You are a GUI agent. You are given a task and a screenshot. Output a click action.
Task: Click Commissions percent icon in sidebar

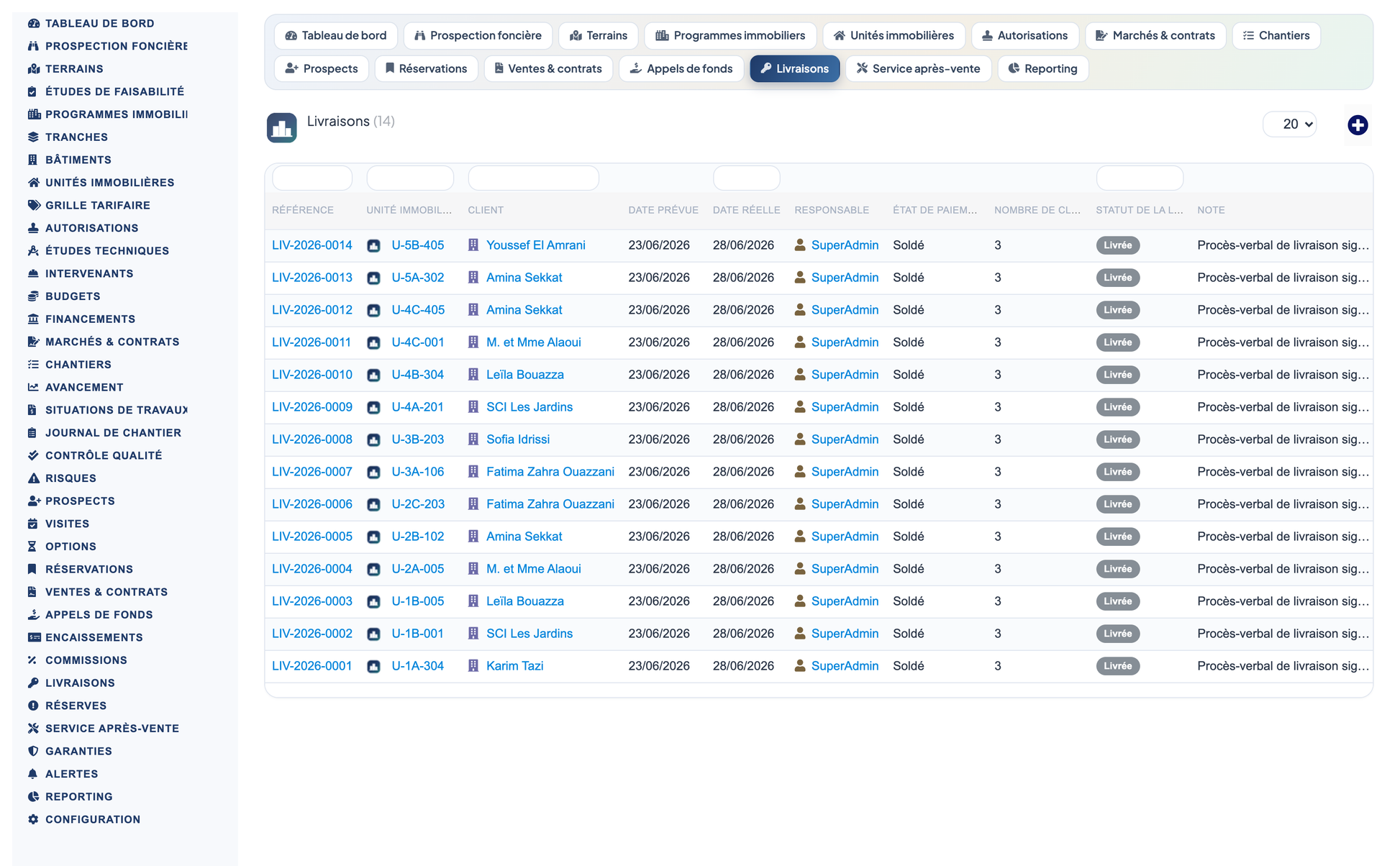tap(33, 660)
